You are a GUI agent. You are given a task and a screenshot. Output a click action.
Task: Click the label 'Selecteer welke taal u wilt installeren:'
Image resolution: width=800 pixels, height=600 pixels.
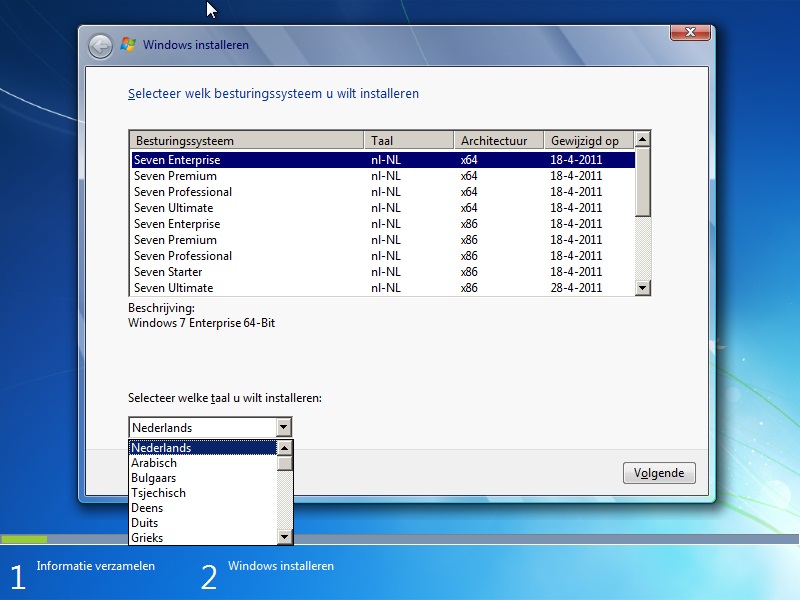tap(225, 398)
